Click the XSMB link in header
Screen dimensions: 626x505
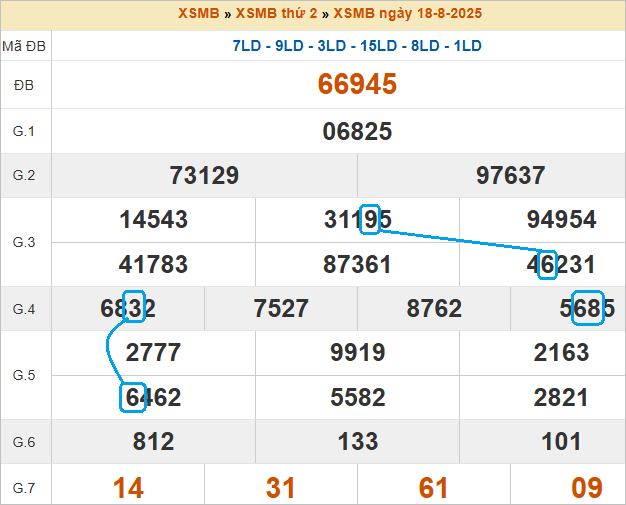[x=198, y=14]
